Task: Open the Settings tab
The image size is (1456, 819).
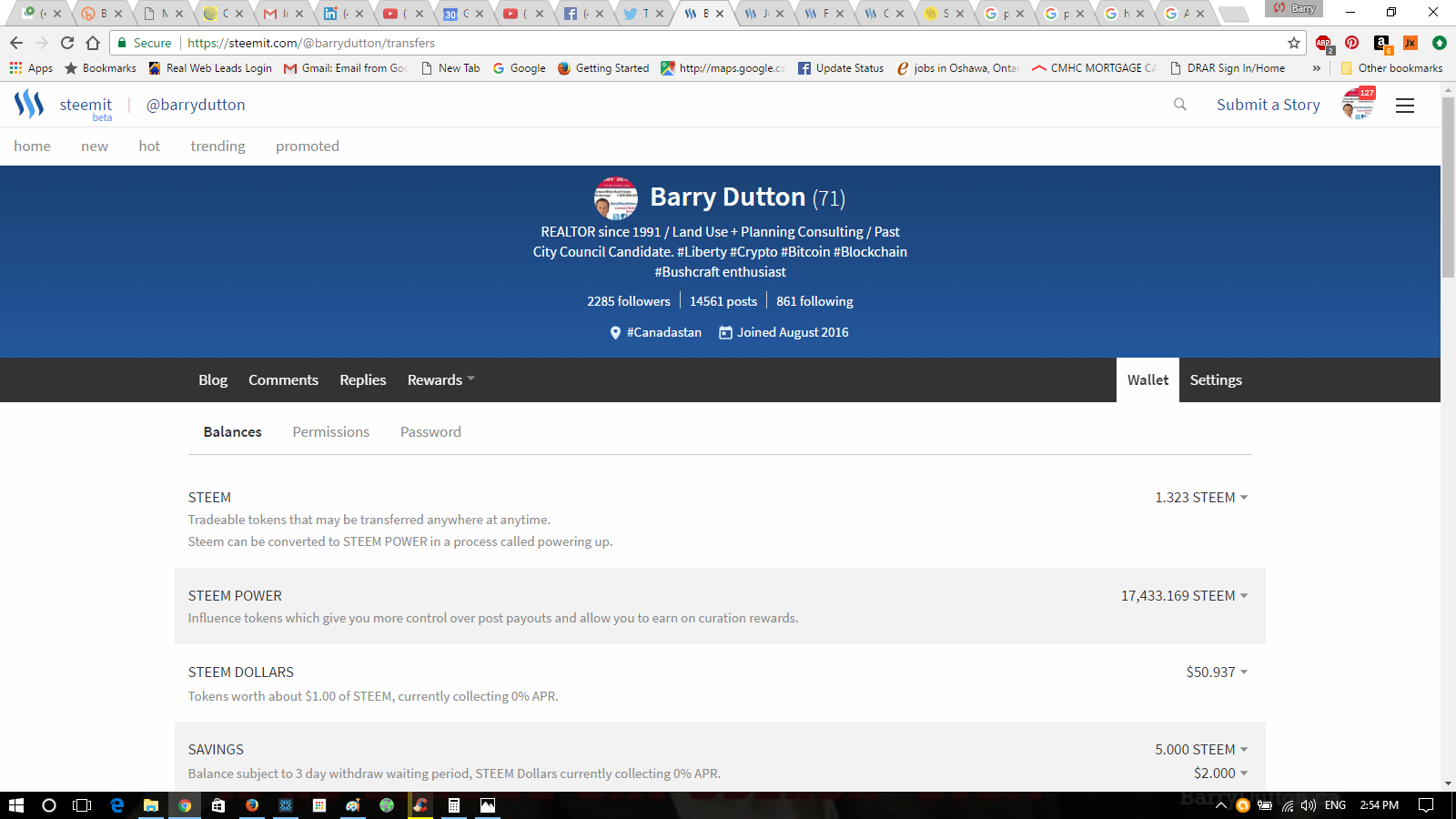Action: point(1216,380)
